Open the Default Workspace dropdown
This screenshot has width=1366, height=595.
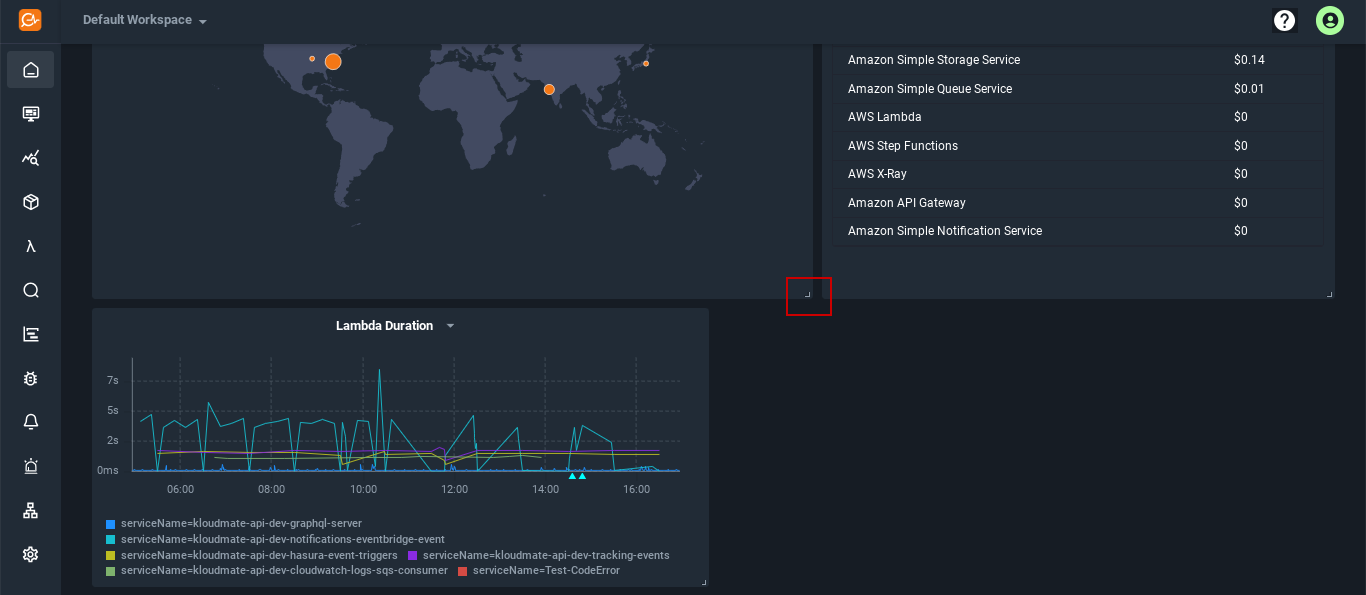click(x=144, y=19)
